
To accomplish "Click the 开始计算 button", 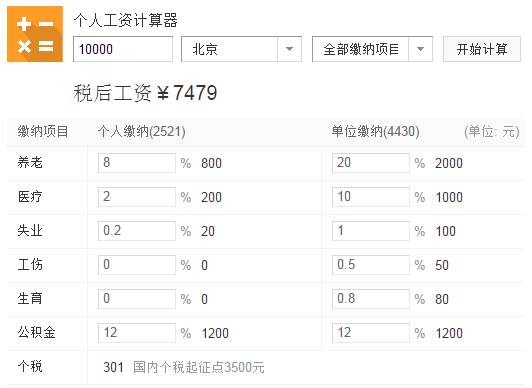I will tap(482, 49).
